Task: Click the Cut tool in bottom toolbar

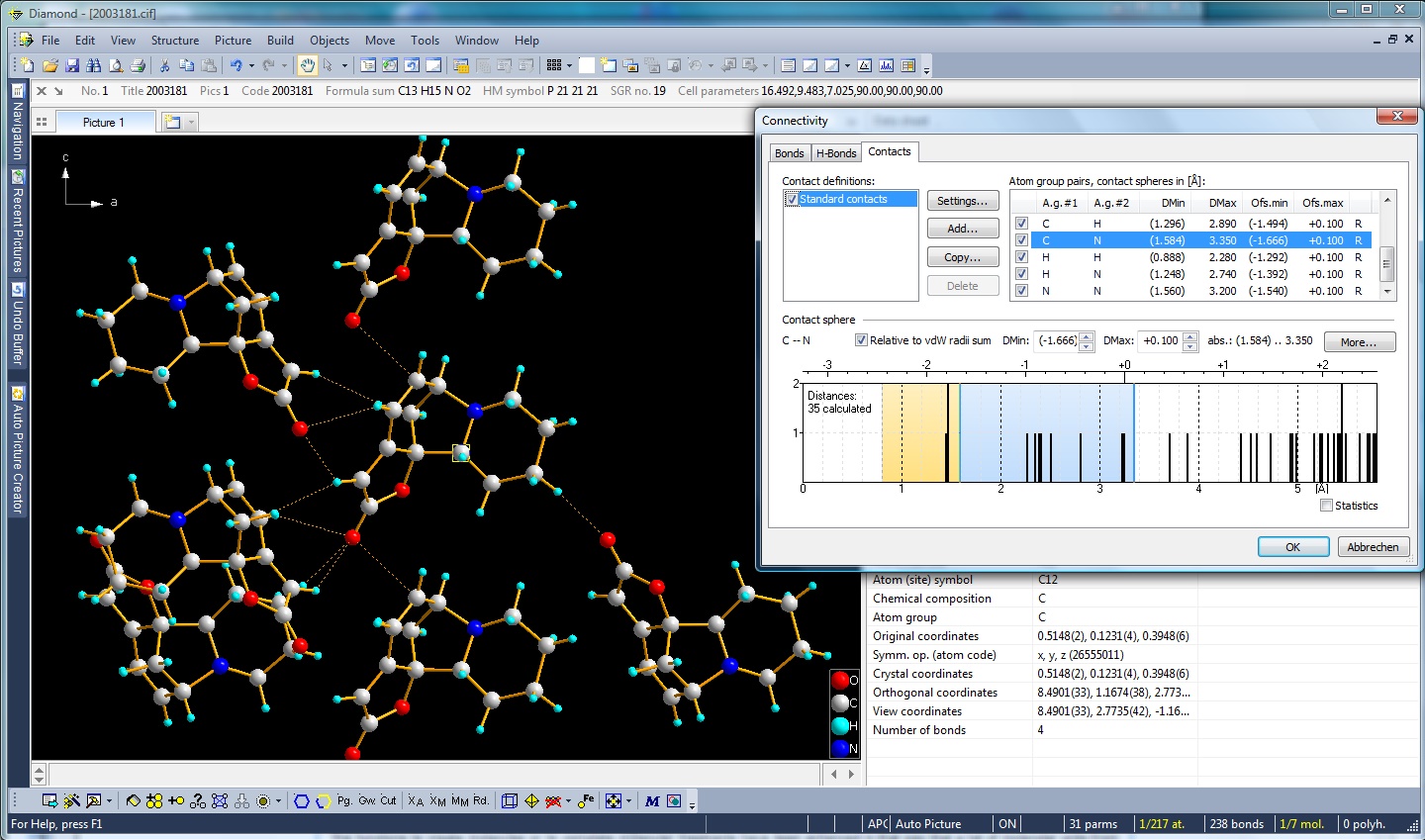Action: [388, 800]
